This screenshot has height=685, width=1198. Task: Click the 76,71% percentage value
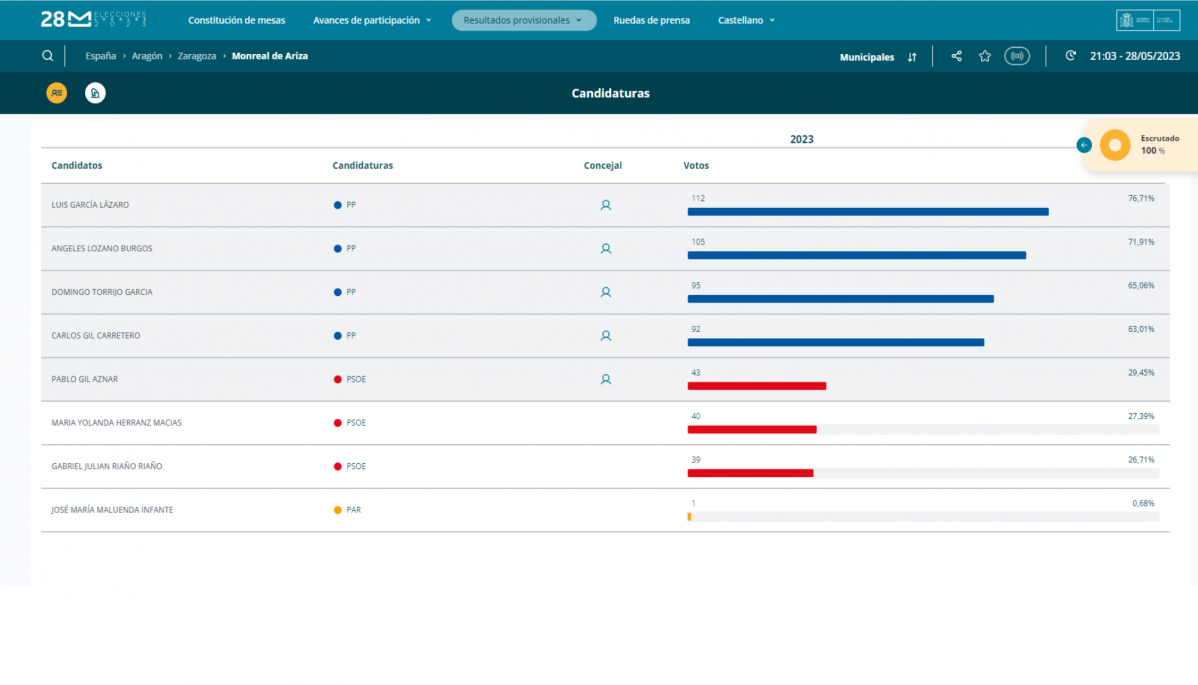[x=1141, y=198]
